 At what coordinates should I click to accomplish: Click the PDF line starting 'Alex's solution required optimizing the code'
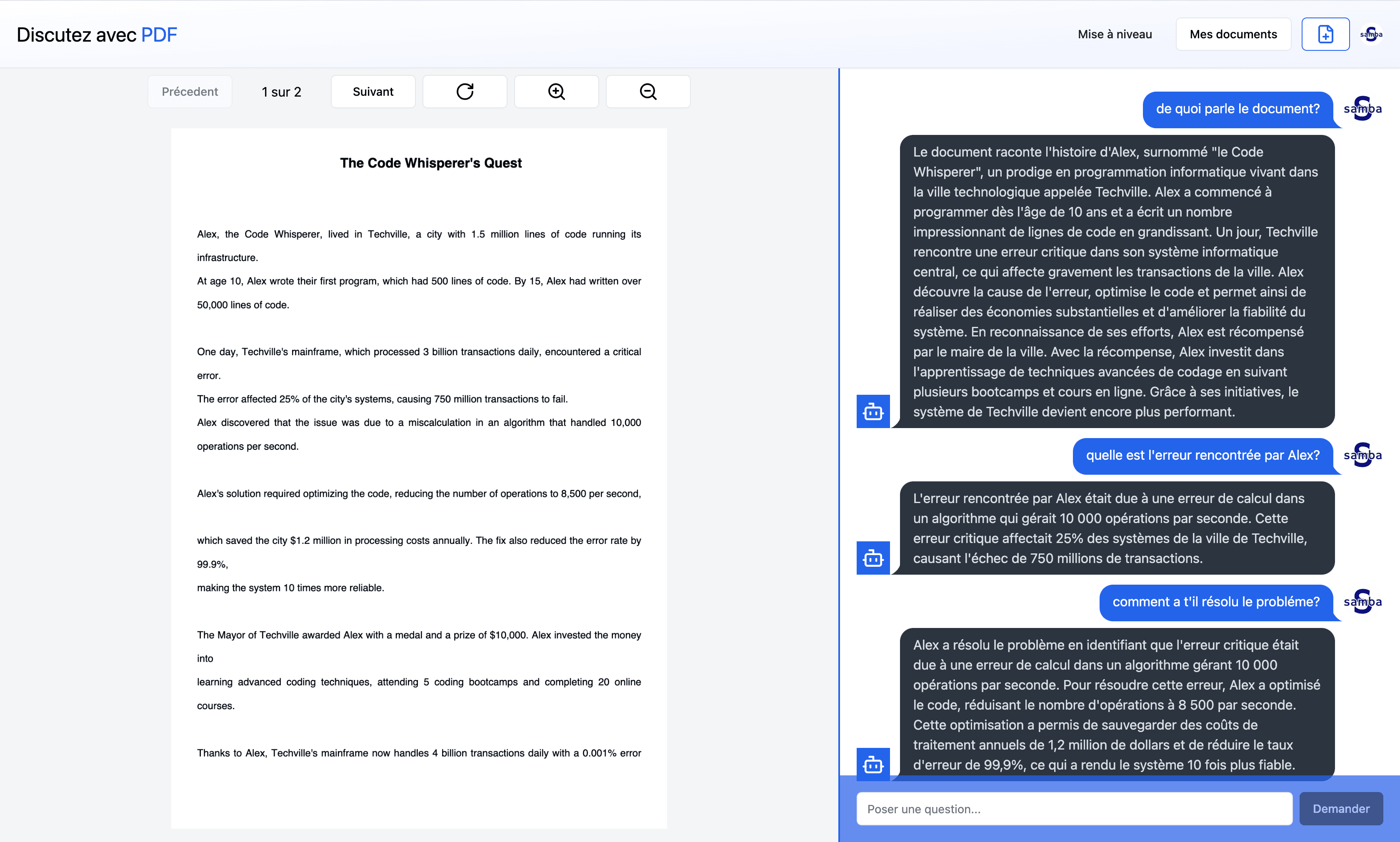coord(418,493)
